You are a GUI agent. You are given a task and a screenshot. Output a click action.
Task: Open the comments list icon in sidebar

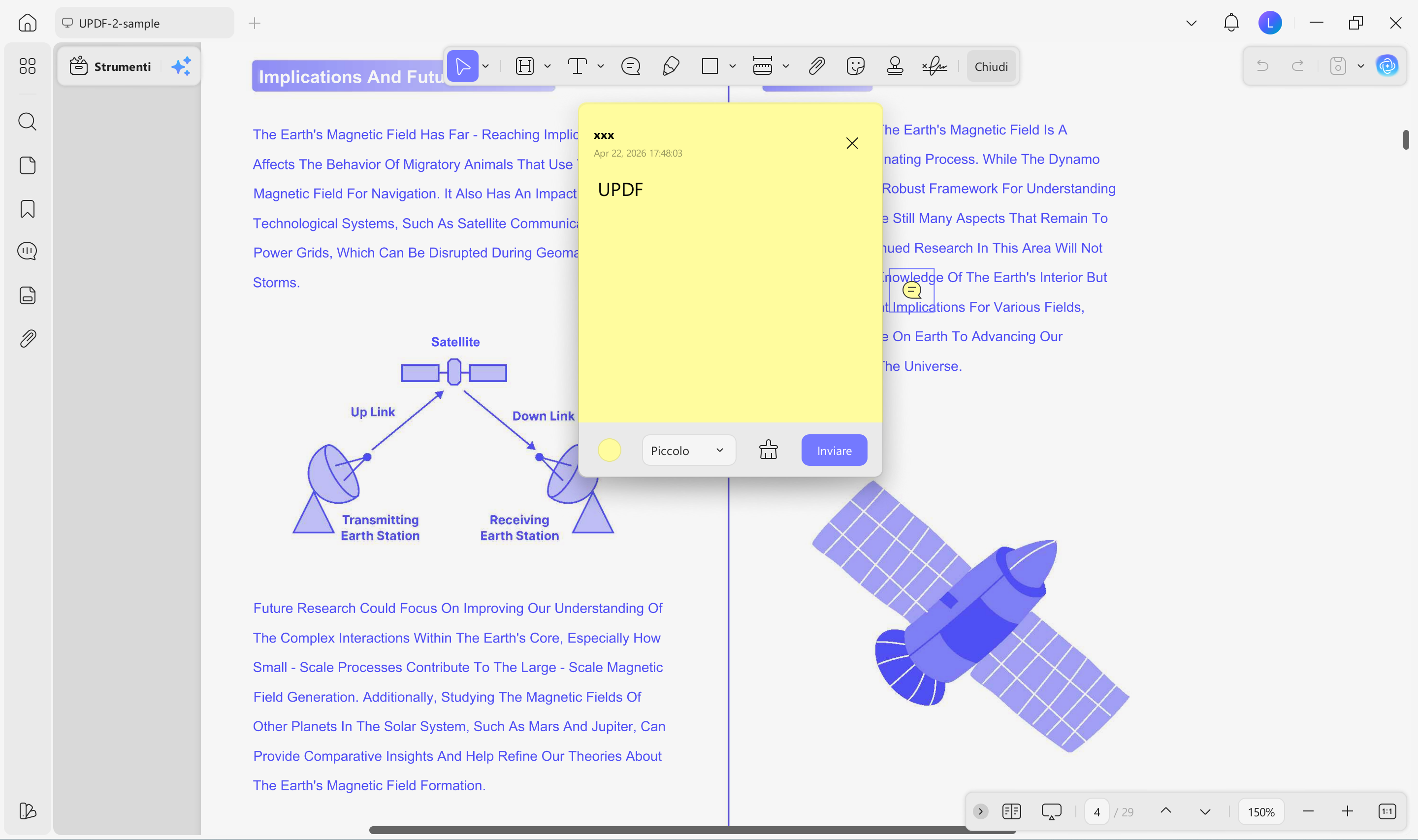(27, 251)
